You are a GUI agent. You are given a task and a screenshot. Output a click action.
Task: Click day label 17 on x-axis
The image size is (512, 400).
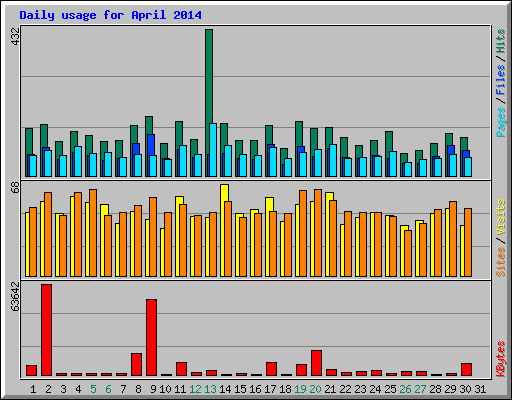(270, 389)
